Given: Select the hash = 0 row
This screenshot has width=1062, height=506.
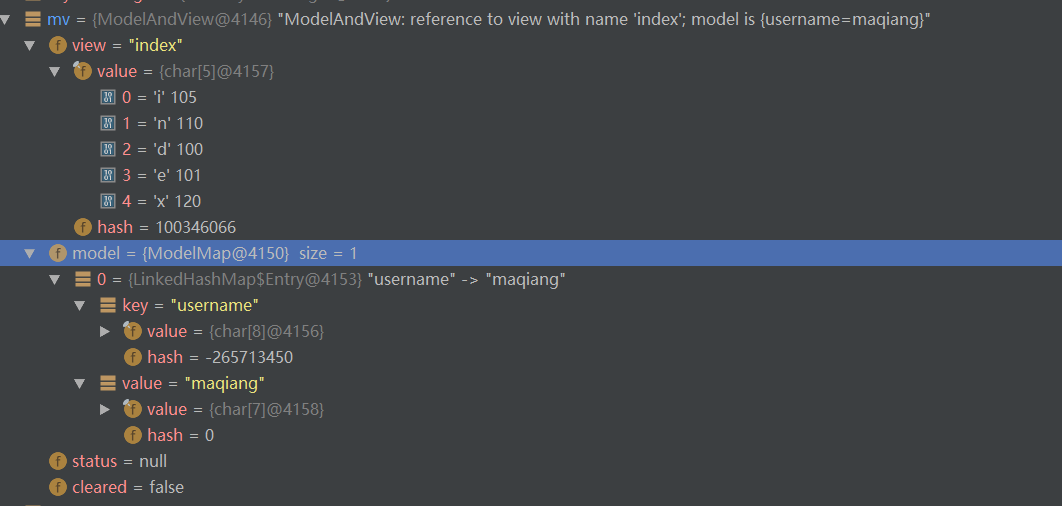Looking at the screenshot, I should coord(180,435).
